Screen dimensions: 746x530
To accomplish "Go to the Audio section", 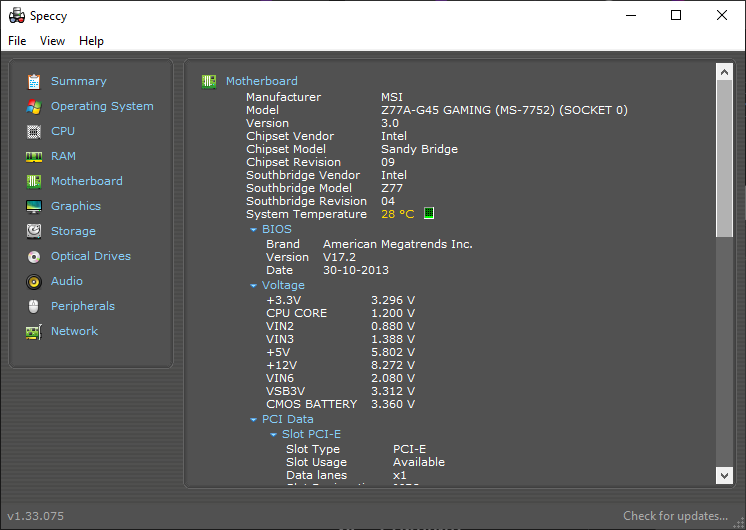I will tap(67, 281).
